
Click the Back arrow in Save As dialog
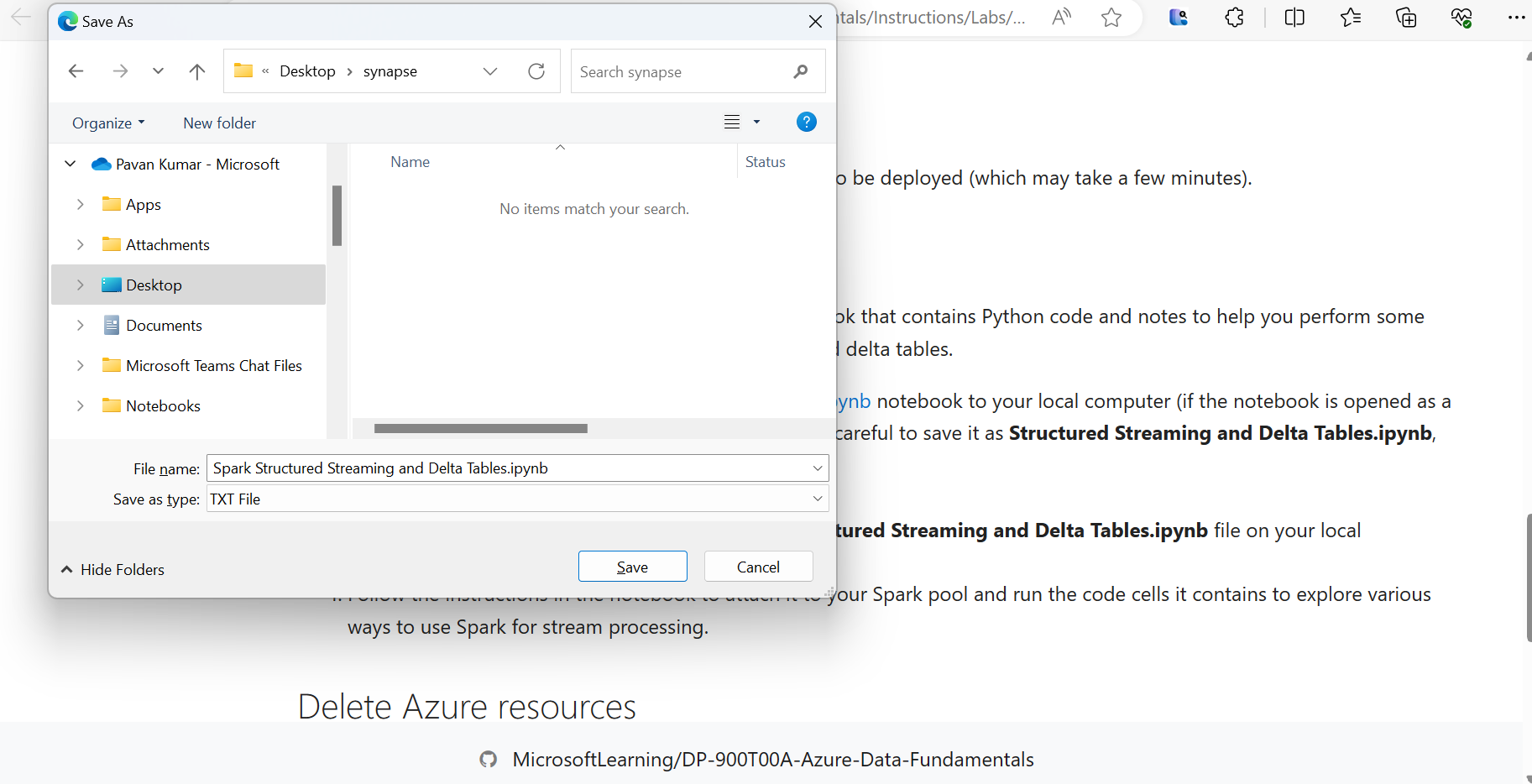pyautogui.click(x=76, y=71)
